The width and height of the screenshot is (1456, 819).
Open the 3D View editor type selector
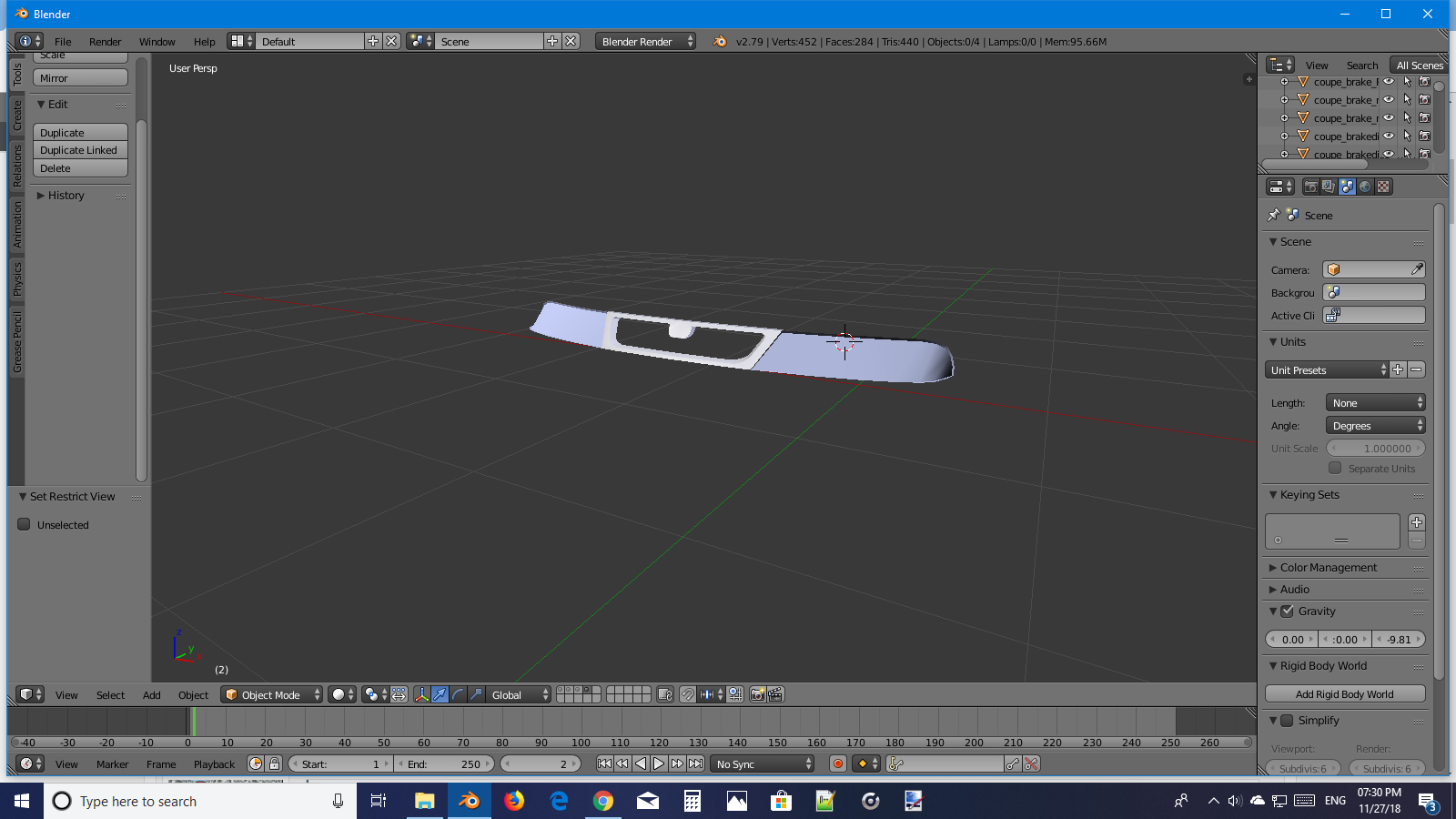click(x=30, y=694)
